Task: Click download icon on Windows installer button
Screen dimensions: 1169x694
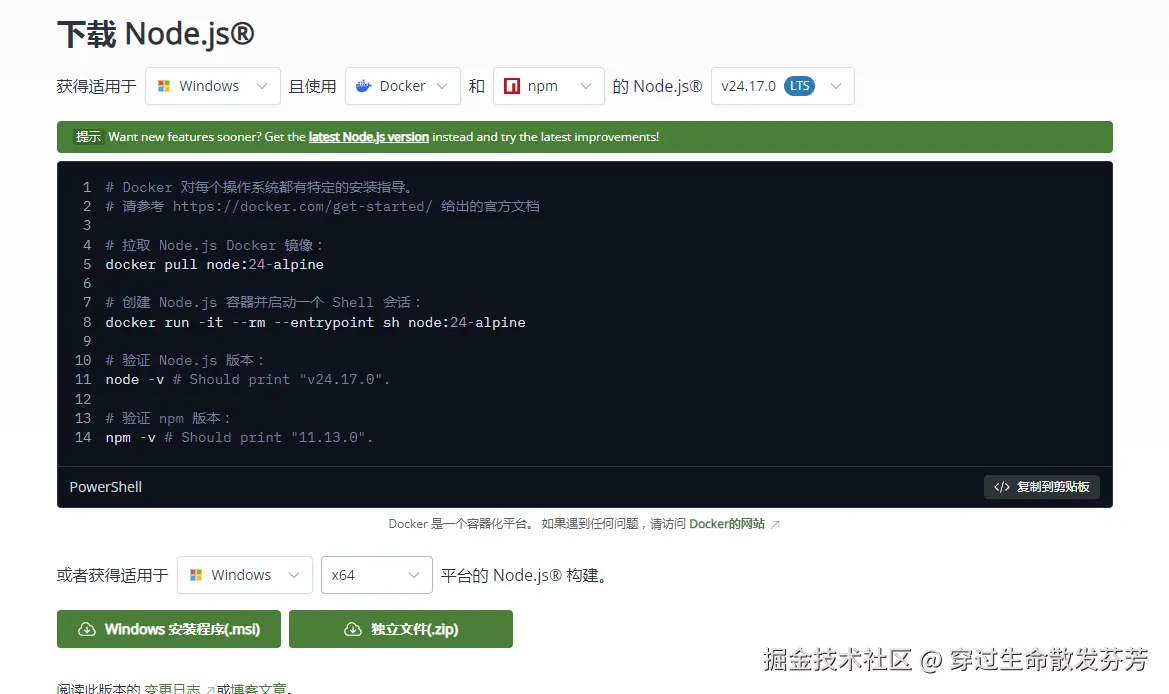Action: [86, 629]
